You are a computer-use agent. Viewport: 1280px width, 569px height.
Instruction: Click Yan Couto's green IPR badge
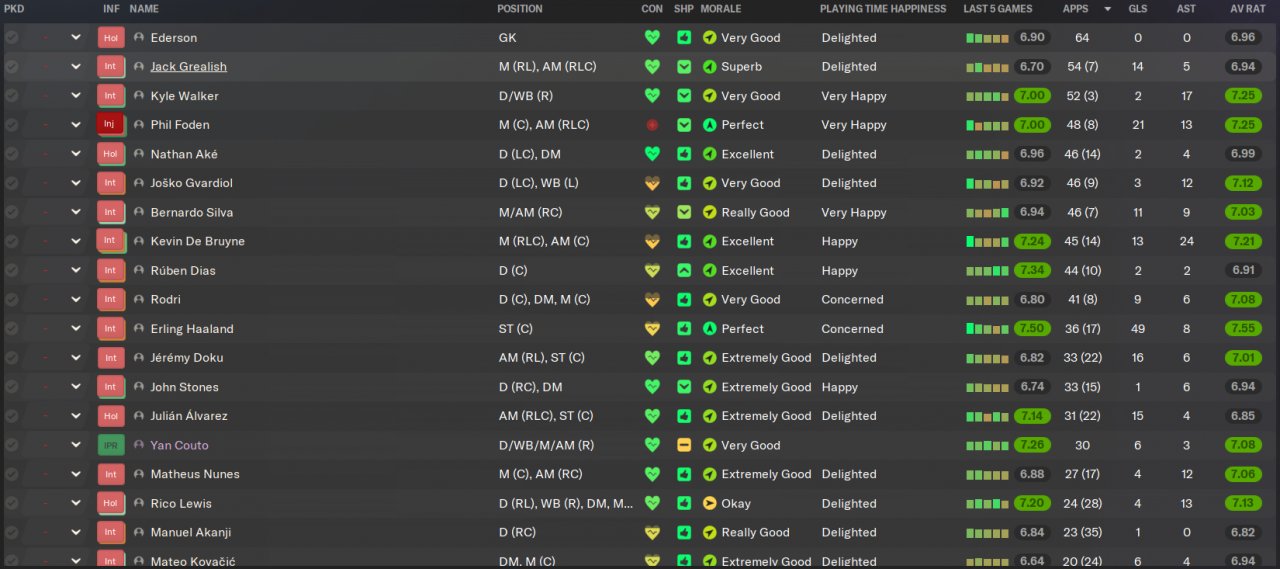click(x=110, y=445)
